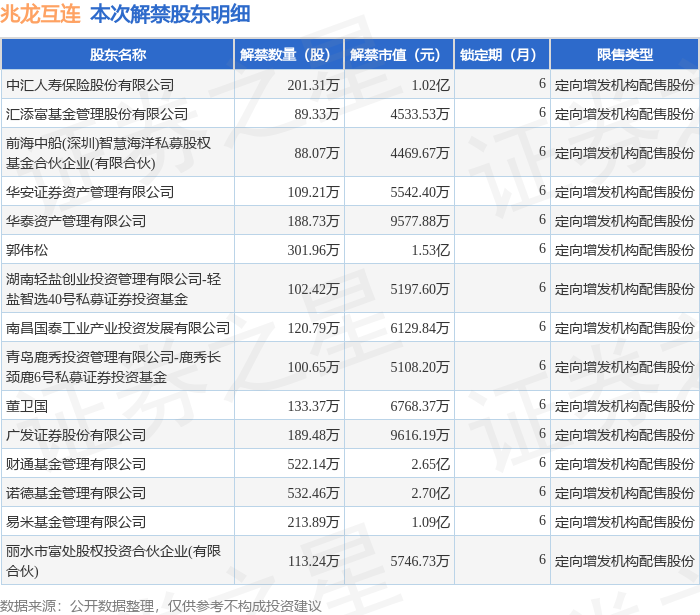Select the 中汇人寿保险股份有限公司 row name
This screenshot has width=700, height=615.
click(90, 85)
